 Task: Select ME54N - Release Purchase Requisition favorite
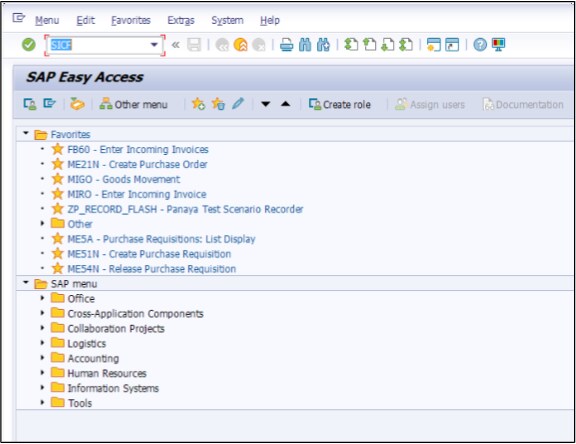[x=151, y=269]
